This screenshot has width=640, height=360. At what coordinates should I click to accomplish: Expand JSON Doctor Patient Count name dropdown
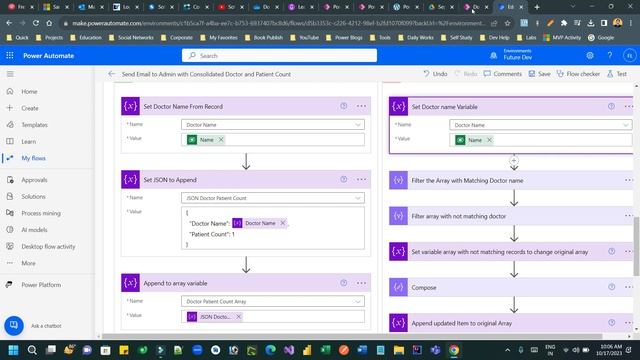coord(358,198)
